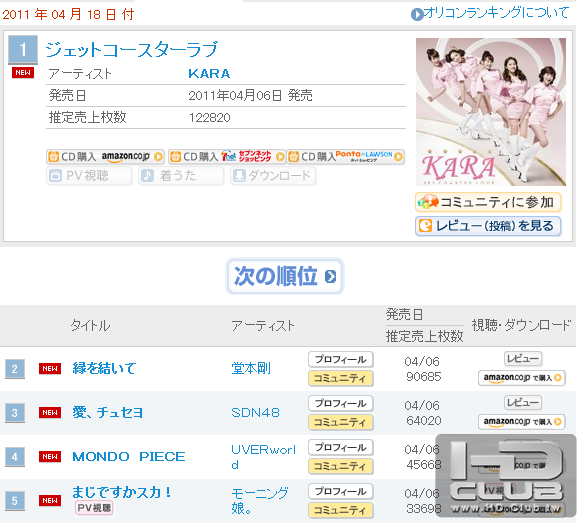Open プロフィール for 堂本剛

point(341,359)
